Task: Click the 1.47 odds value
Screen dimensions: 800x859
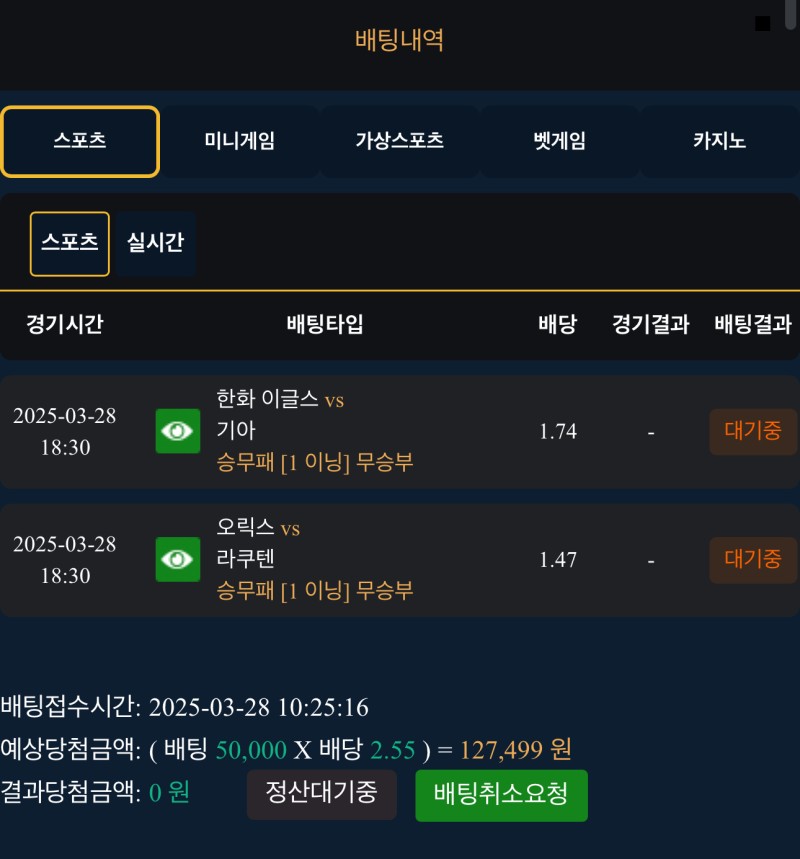Action: pos(558,559)
